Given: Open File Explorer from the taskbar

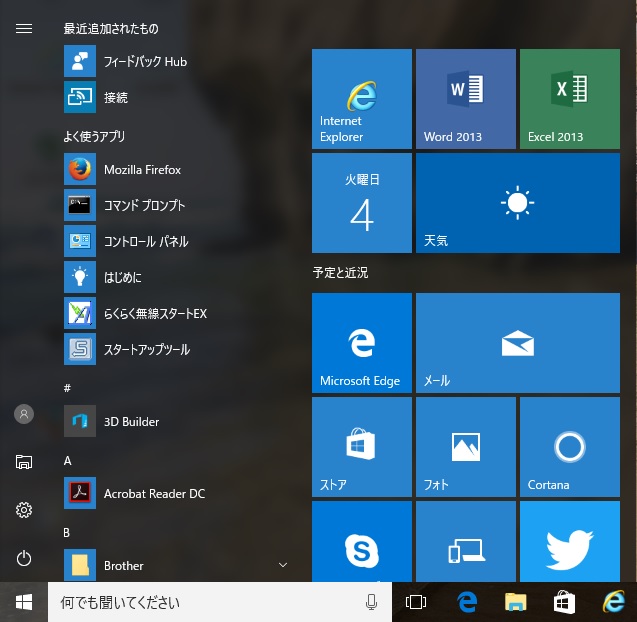Looking at the screenshot, I should point(515,602).
